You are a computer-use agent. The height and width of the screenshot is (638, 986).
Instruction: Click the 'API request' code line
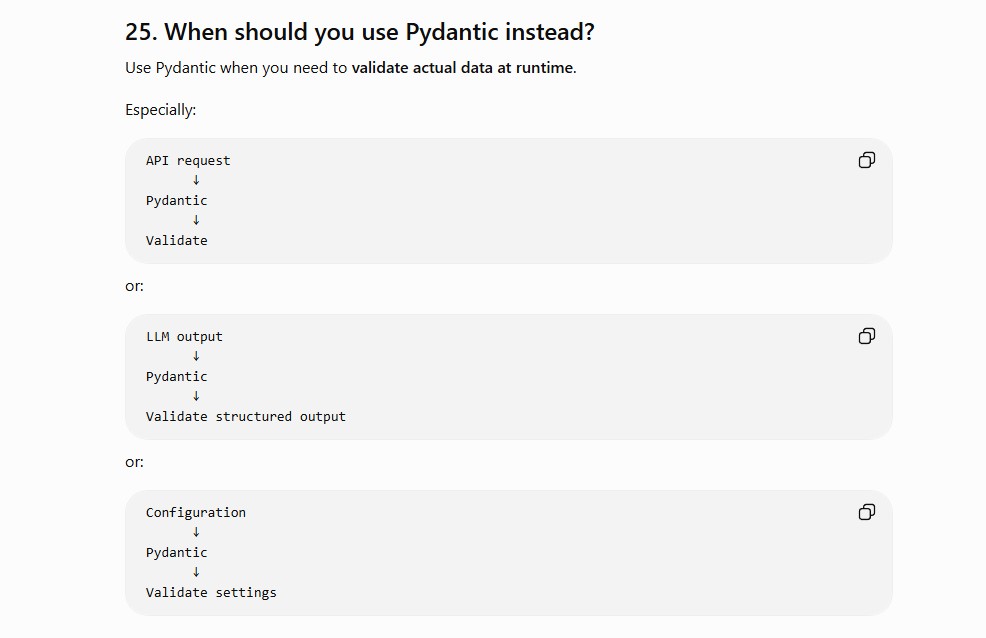click(188, 161)
